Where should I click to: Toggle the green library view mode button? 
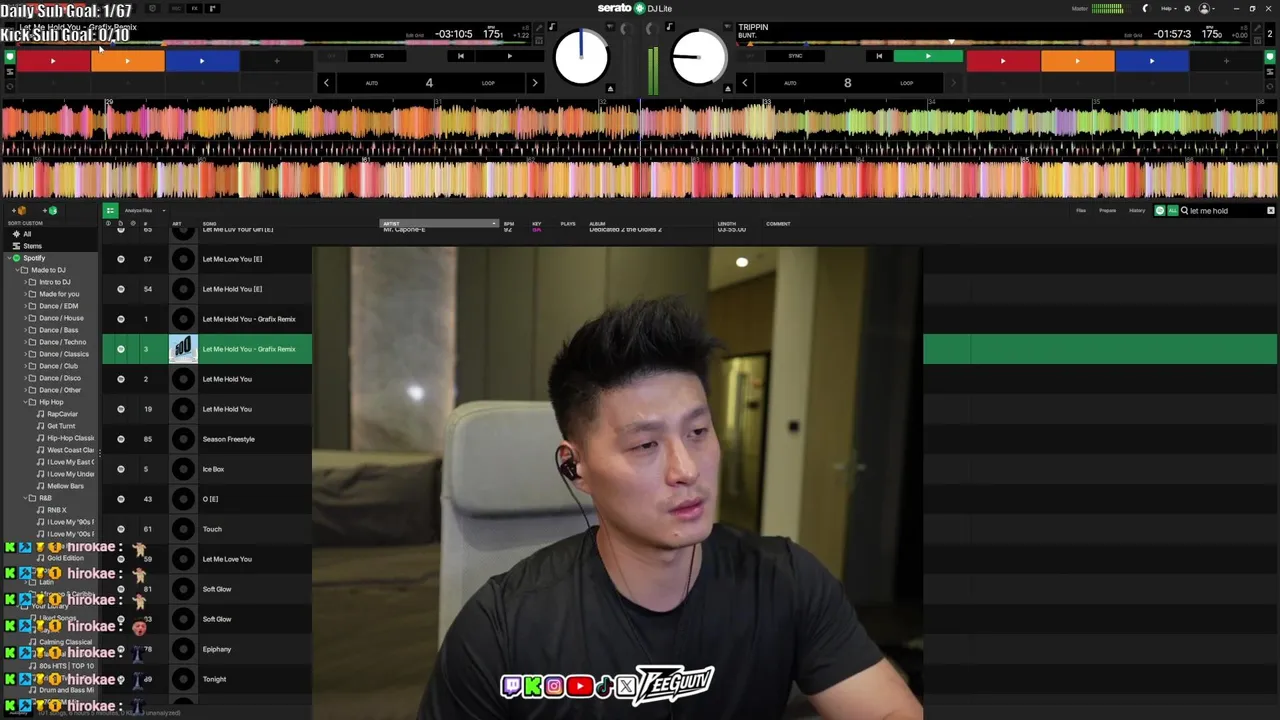coord(110,211)
